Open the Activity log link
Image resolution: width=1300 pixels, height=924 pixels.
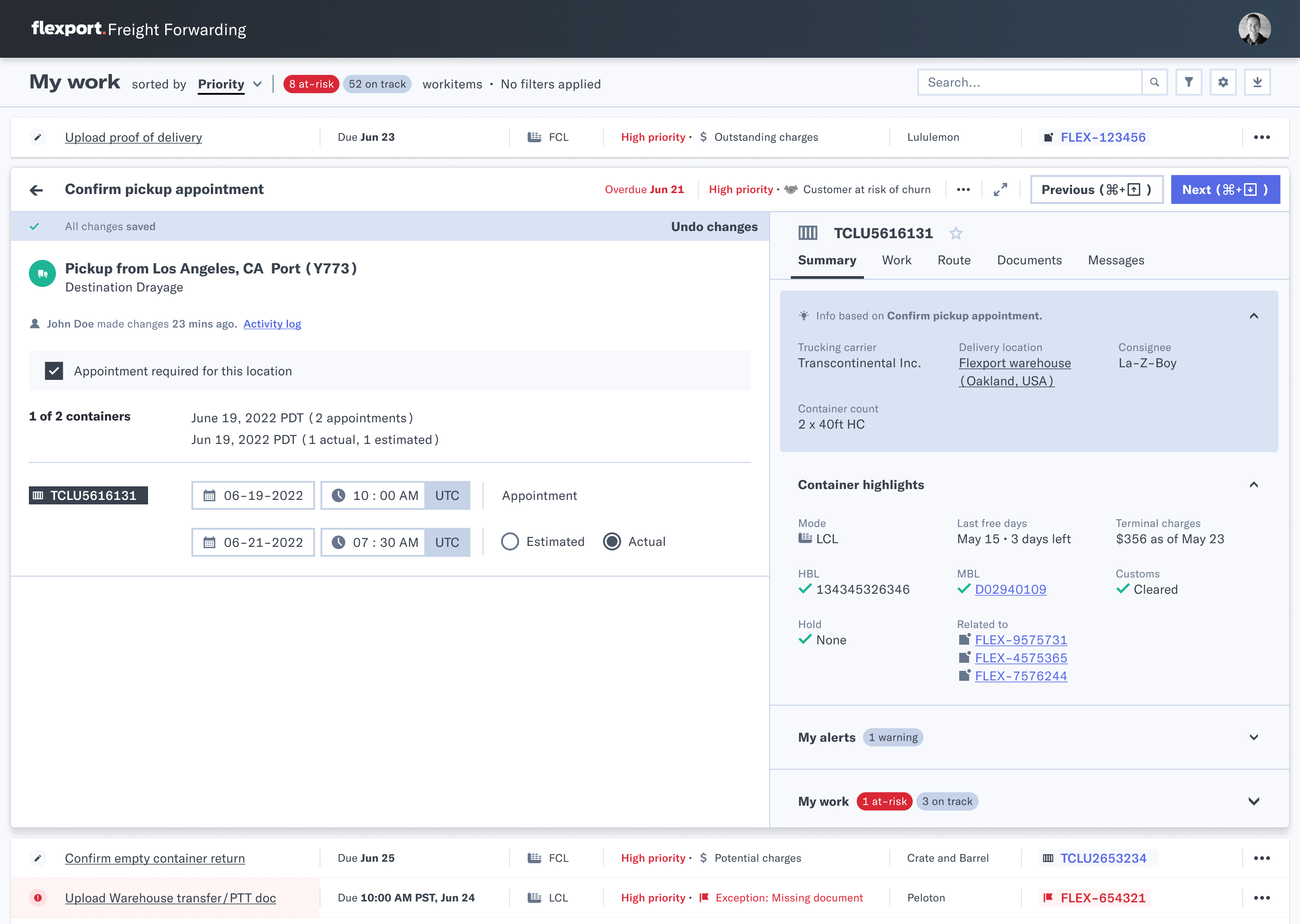click(272, 324)
